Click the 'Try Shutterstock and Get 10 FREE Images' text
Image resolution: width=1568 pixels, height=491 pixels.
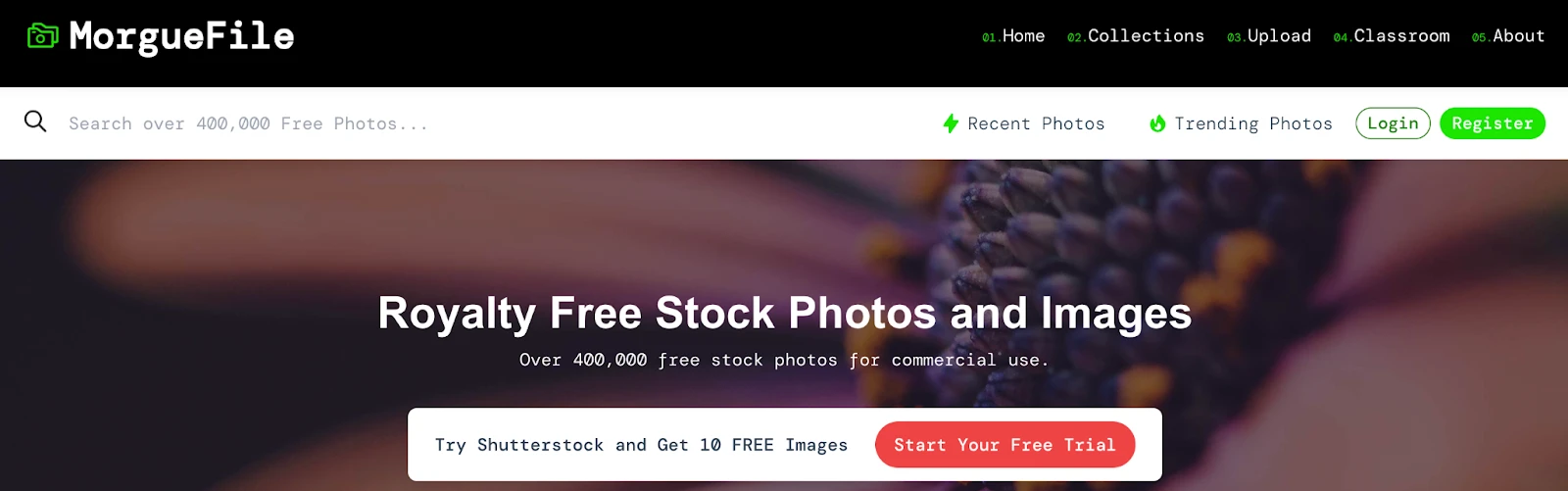click(641, 445)
